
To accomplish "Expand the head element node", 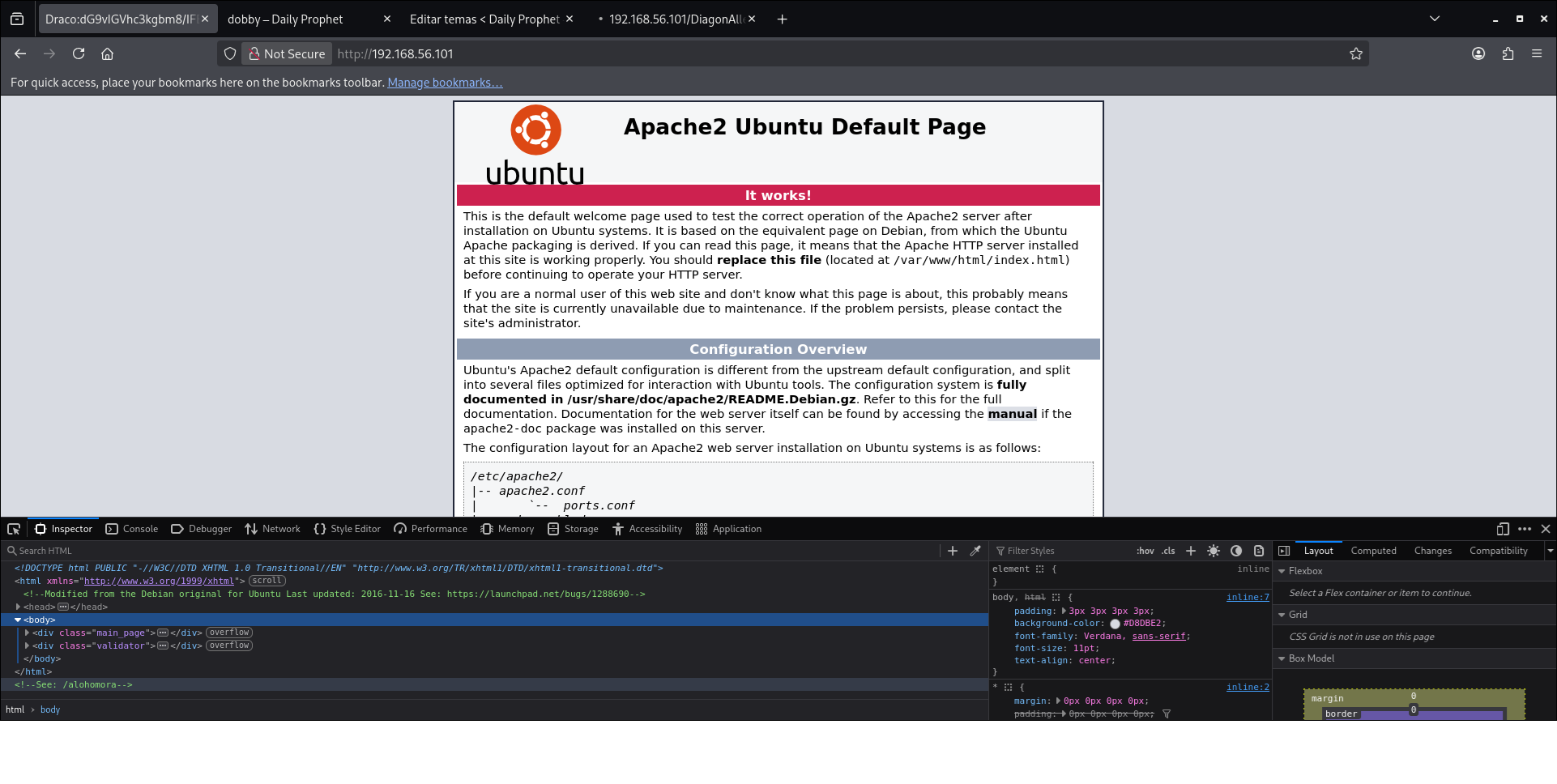I will 18,607.
